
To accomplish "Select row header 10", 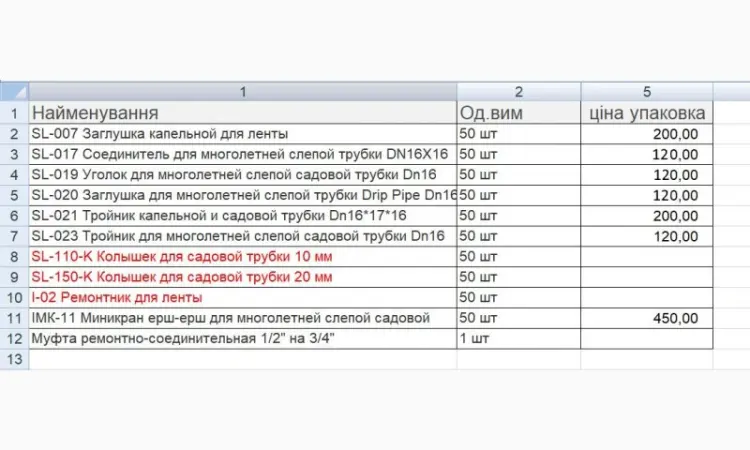I will (14, 297).
